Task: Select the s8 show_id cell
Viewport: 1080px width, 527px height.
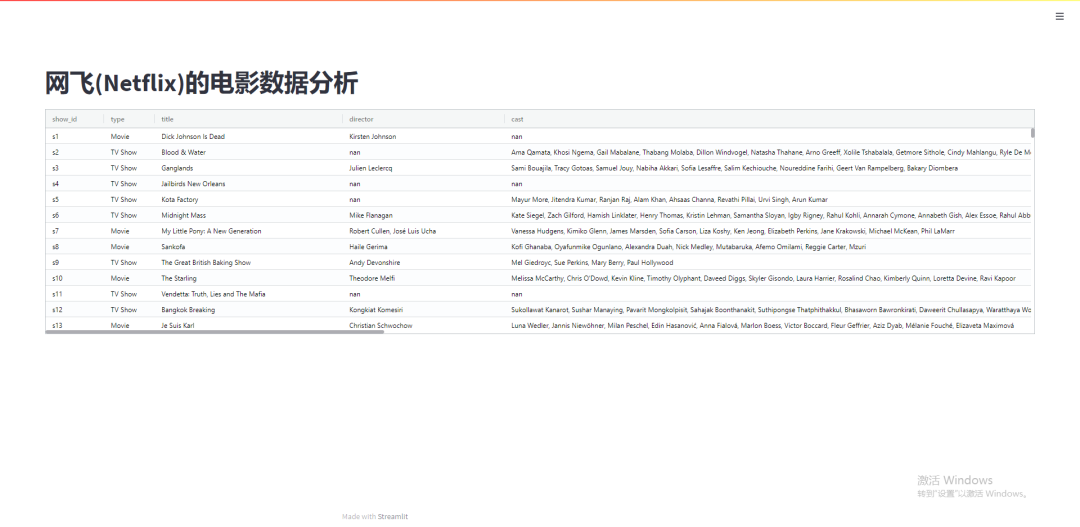Action: [56, 247]
